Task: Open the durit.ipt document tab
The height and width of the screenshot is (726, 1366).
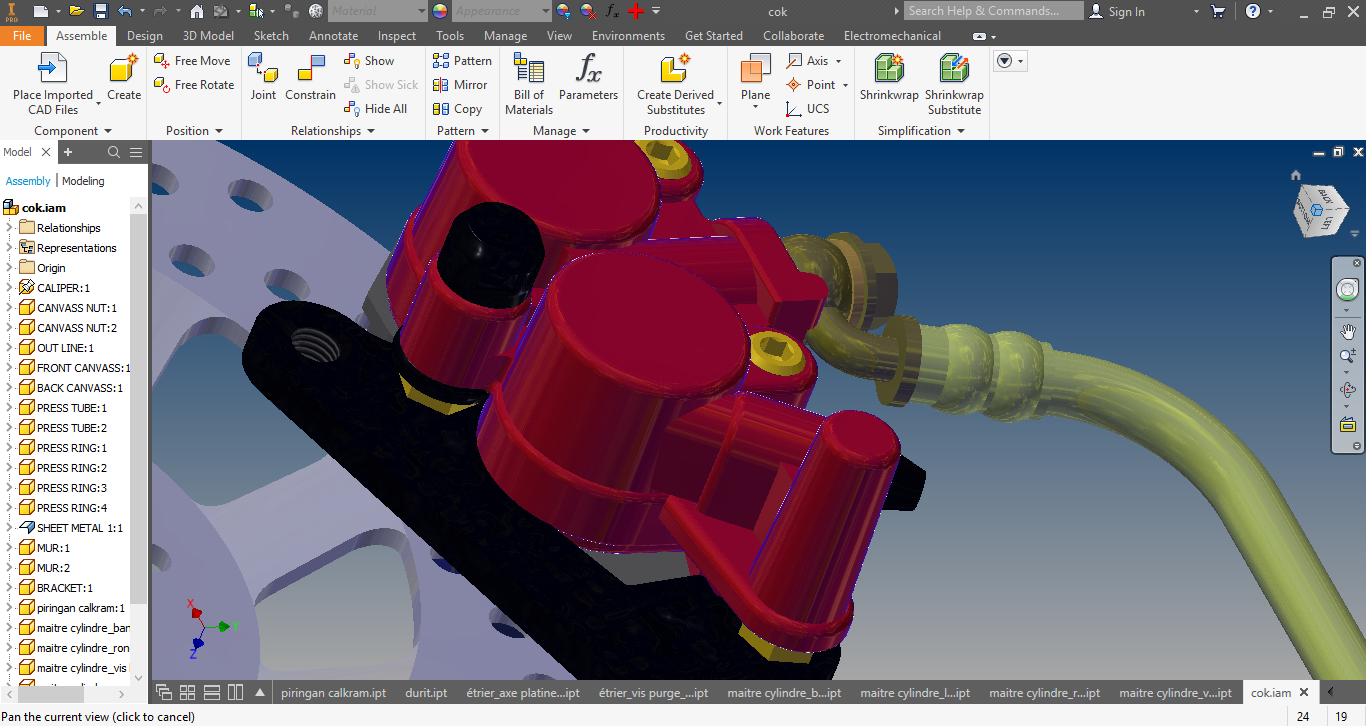Action: click(x=426, y=692)
